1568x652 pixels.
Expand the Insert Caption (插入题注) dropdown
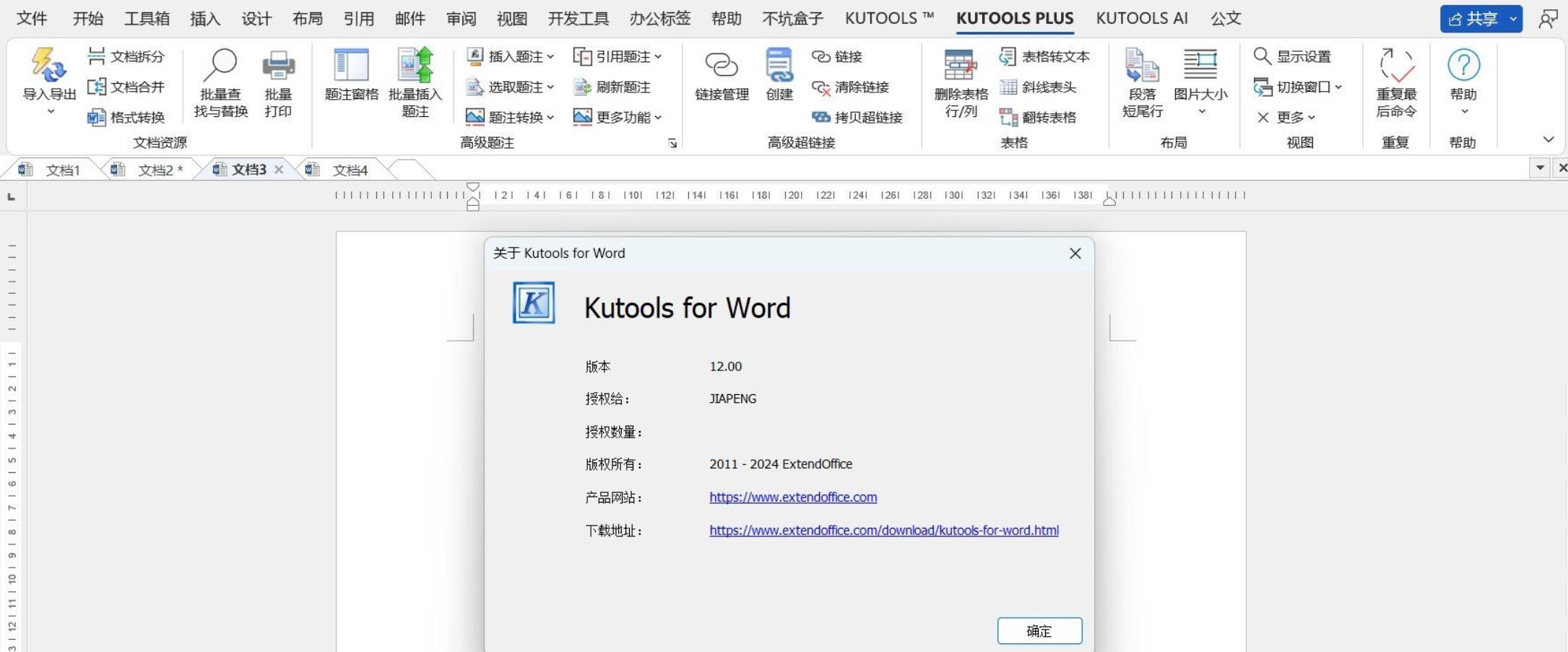(x=550, y=56)
